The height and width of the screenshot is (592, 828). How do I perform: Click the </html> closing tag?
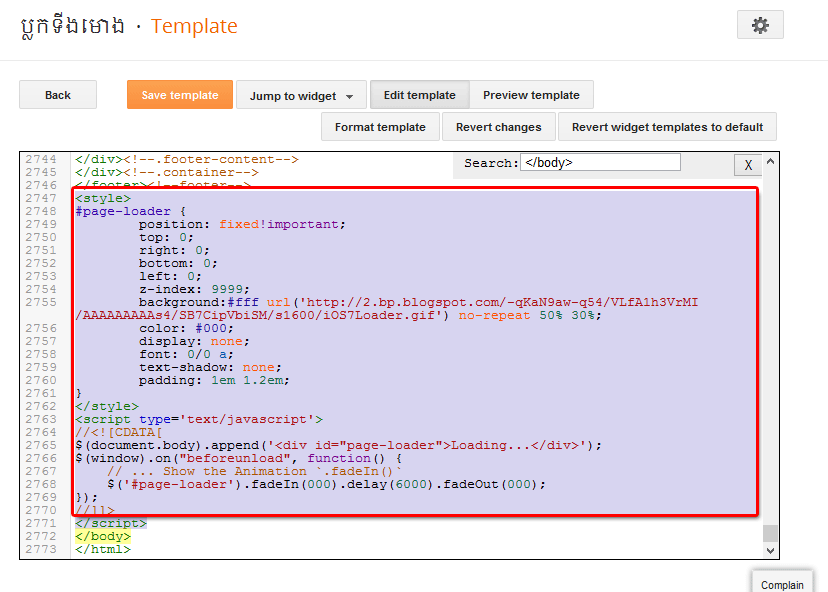102,550
